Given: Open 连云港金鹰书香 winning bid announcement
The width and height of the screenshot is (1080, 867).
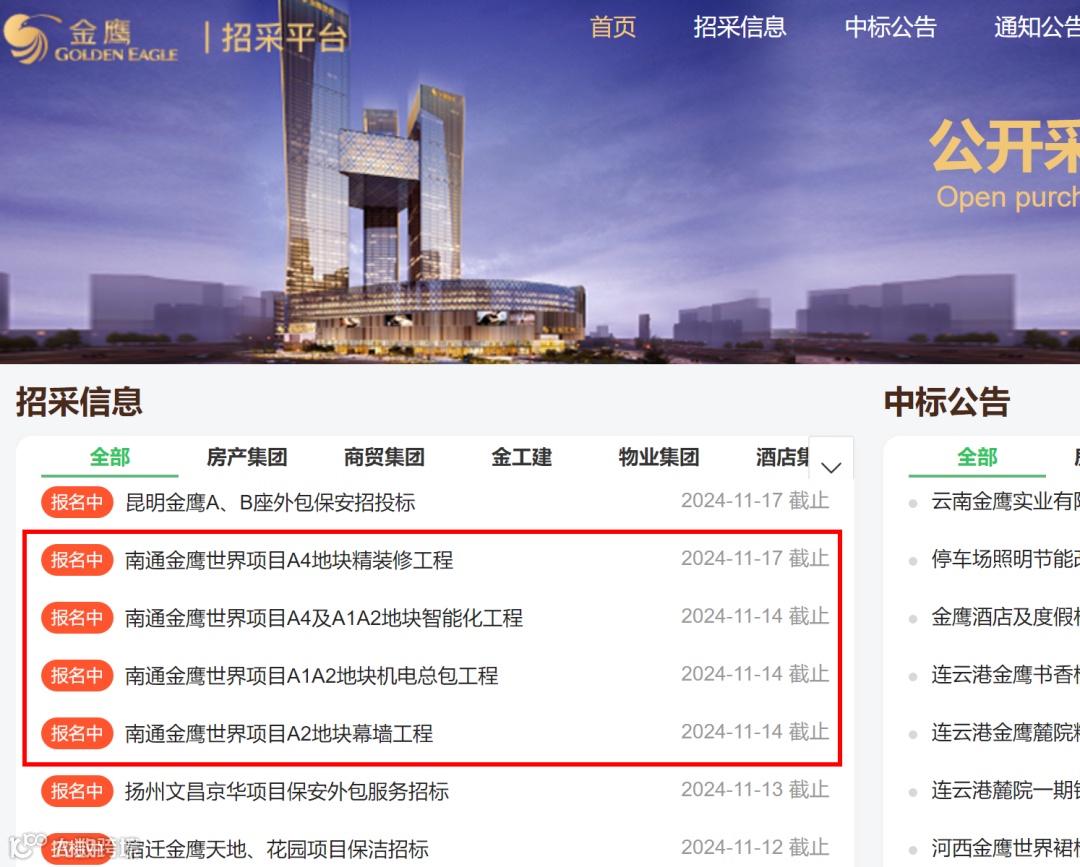Looking at the screenshot, I should (1005, 675).
